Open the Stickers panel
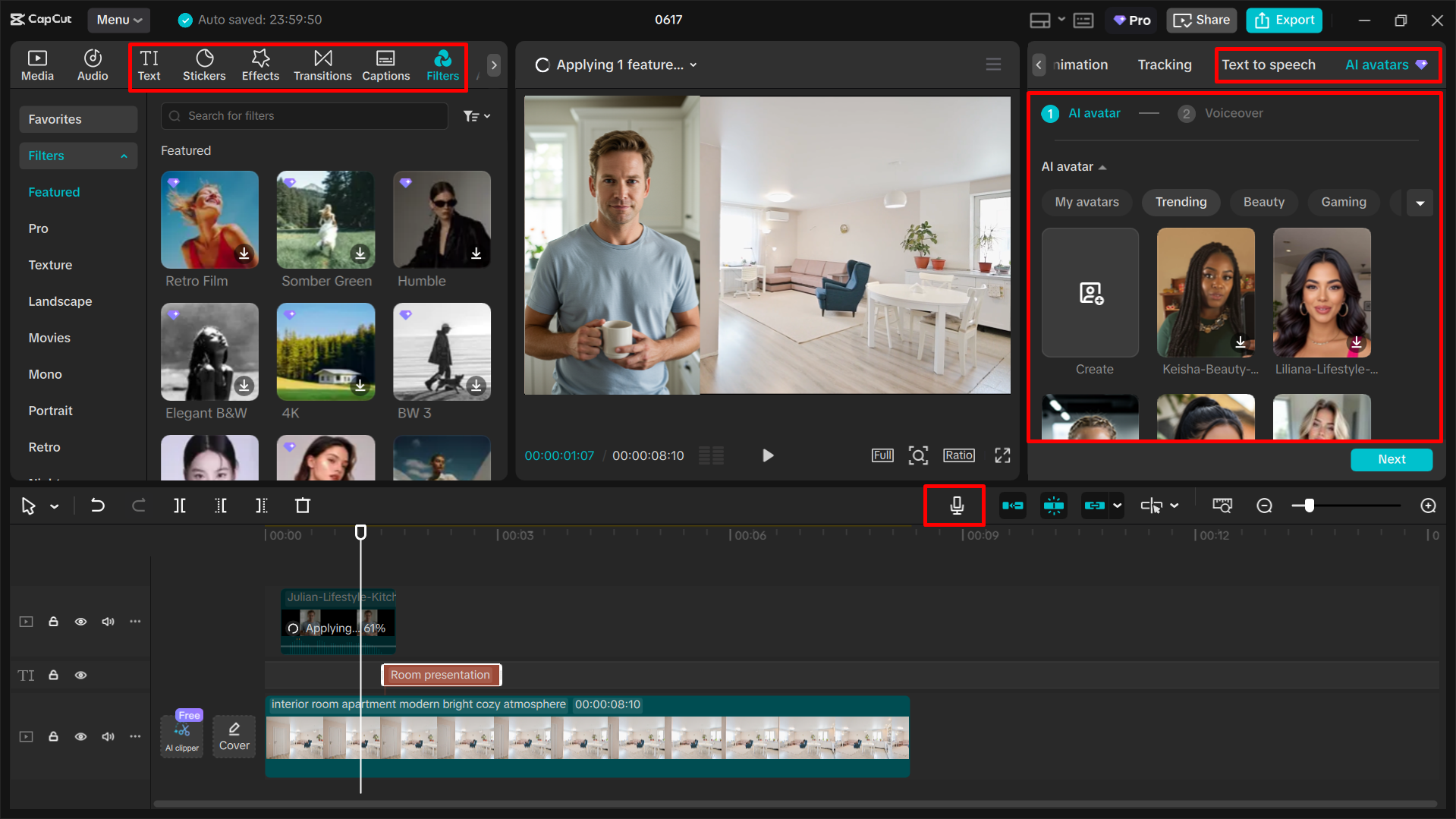1456x819 pixels. point(204,65)
